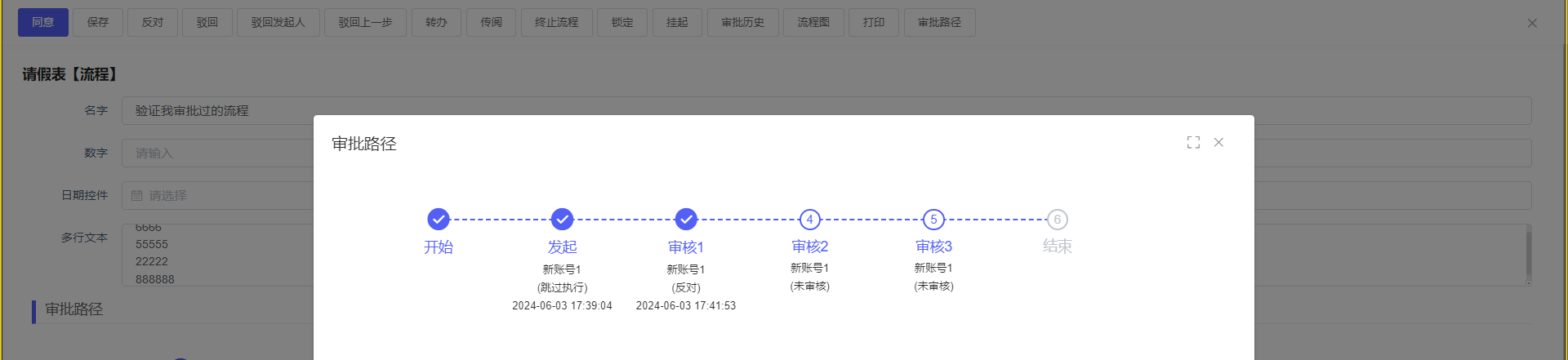Click the fullscreen icon in the 审批路径 dialog
1568x360 pixels.
tap(1193, 143)
